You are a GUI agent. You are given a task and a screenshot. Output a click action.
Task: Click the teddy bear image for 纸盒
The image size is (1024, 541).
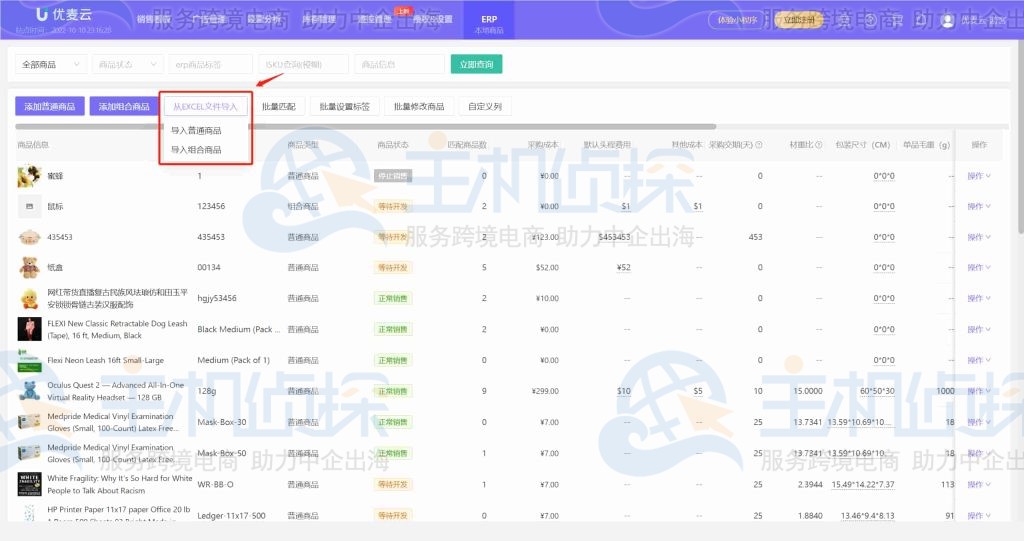[28, 267]
